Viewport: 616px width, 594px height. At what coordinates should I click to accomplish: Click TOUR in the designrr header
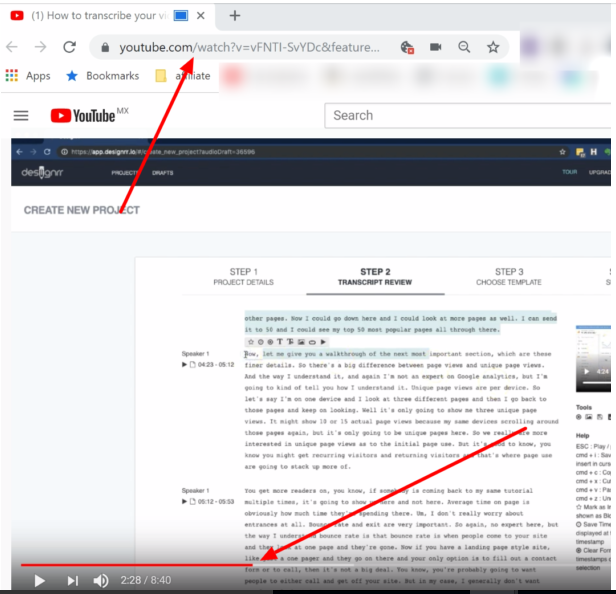pyautogui.click(x=570, y=172)
